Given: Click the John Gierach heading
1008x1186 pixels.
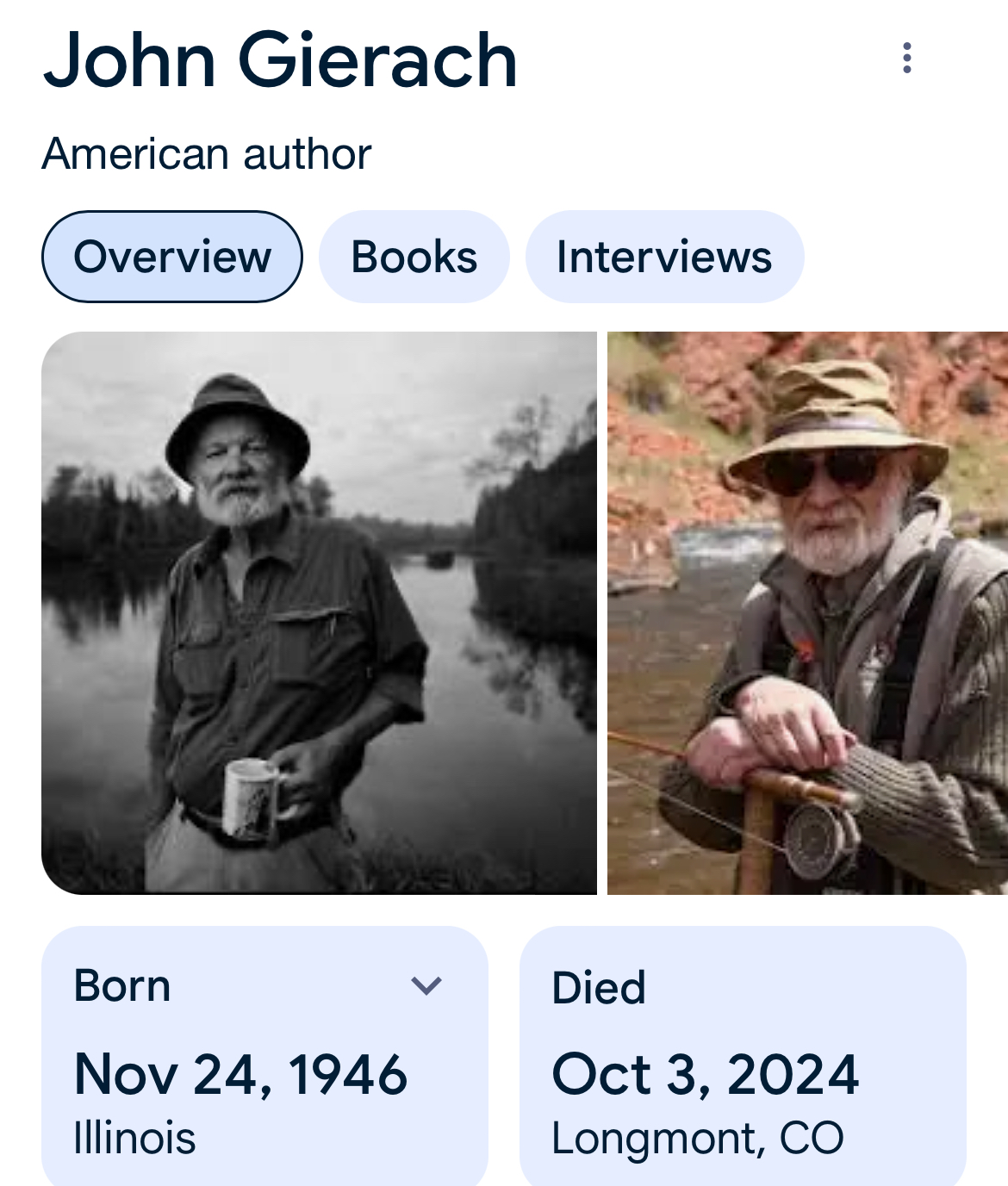Looking at the screenshot, I should (281, 60).
